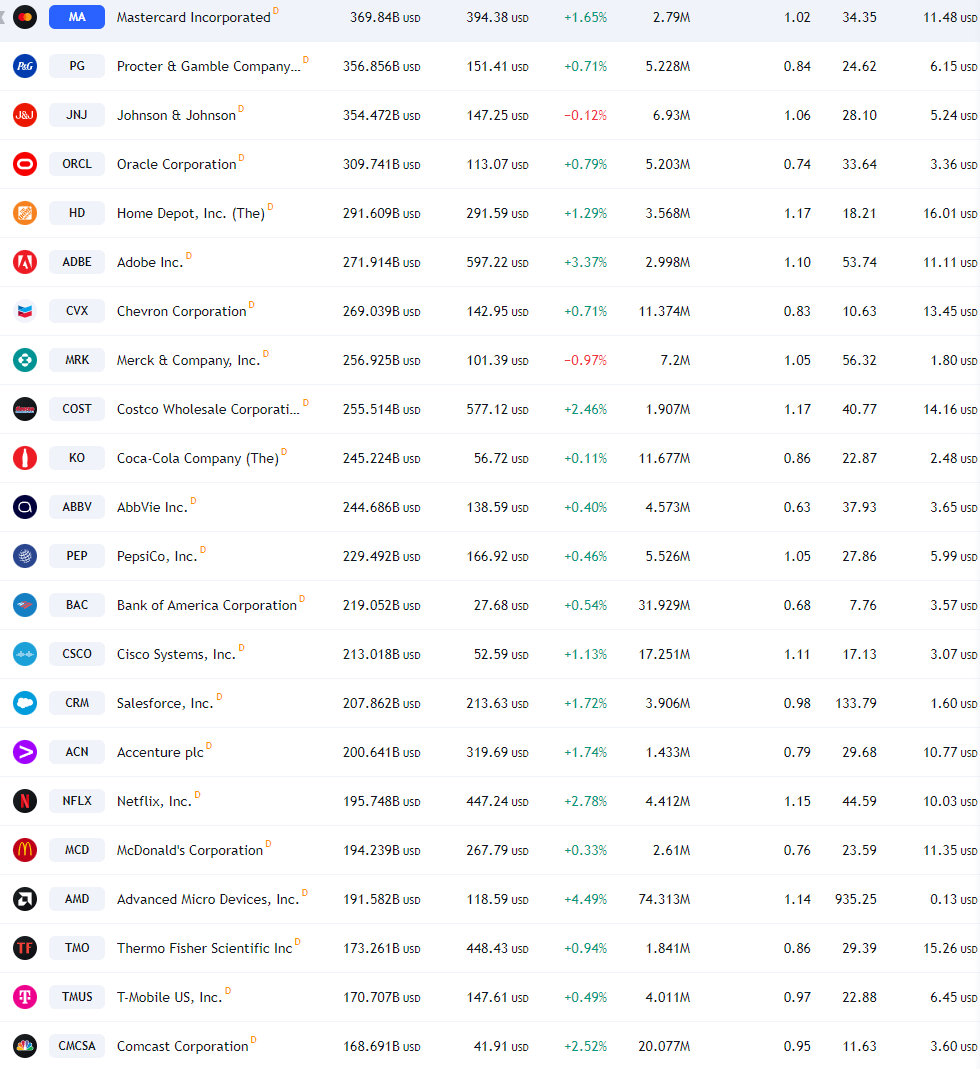This screenshot has width=980, height=1069.
Task: Click the 41.91 USD Comcast price
Action: [x=501, y=1047]
